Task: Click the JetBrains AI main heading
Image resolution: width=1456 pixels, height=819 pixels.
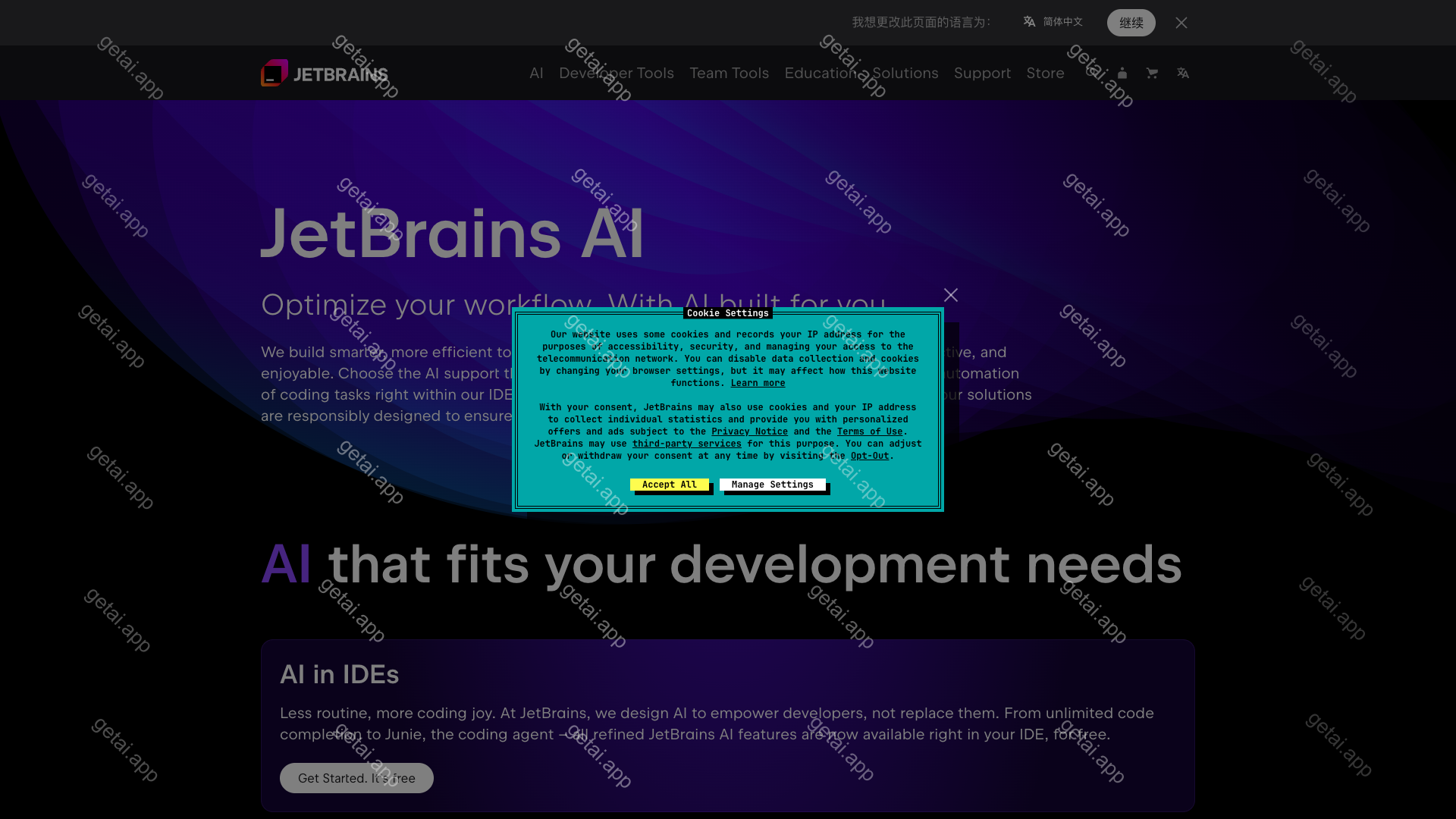Action: 453,234
